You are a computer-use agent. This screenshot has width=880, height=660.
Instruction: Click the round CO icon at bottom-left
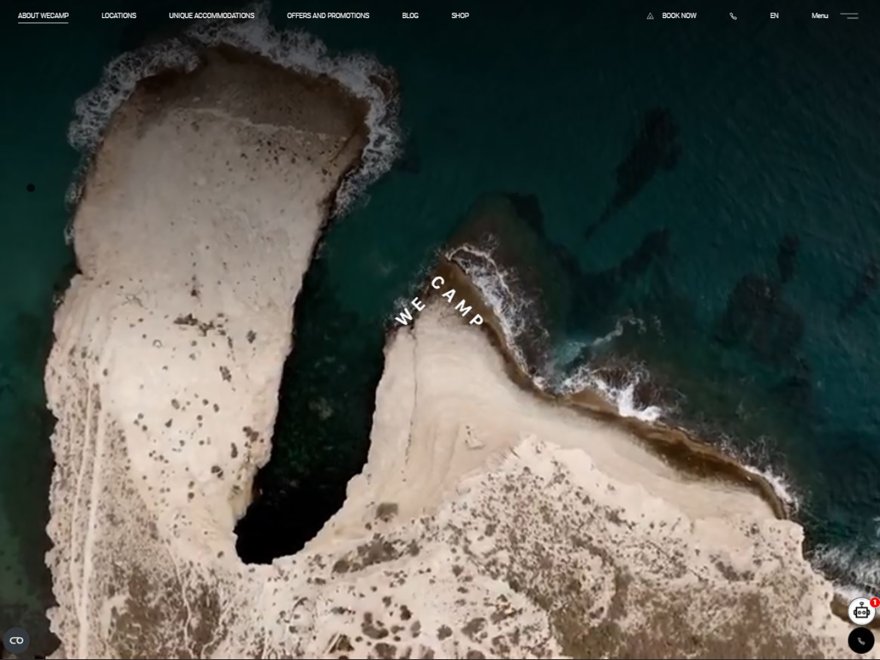click(16, 640)
